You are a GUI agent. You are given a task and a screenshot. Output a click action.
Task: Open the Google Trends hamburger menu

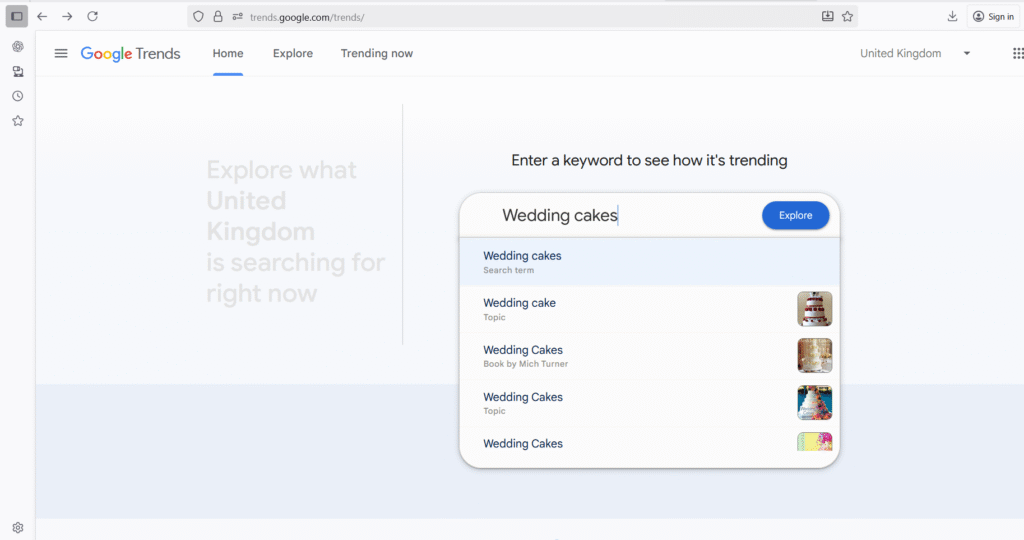pyautogui.click(x=61, y=54)
